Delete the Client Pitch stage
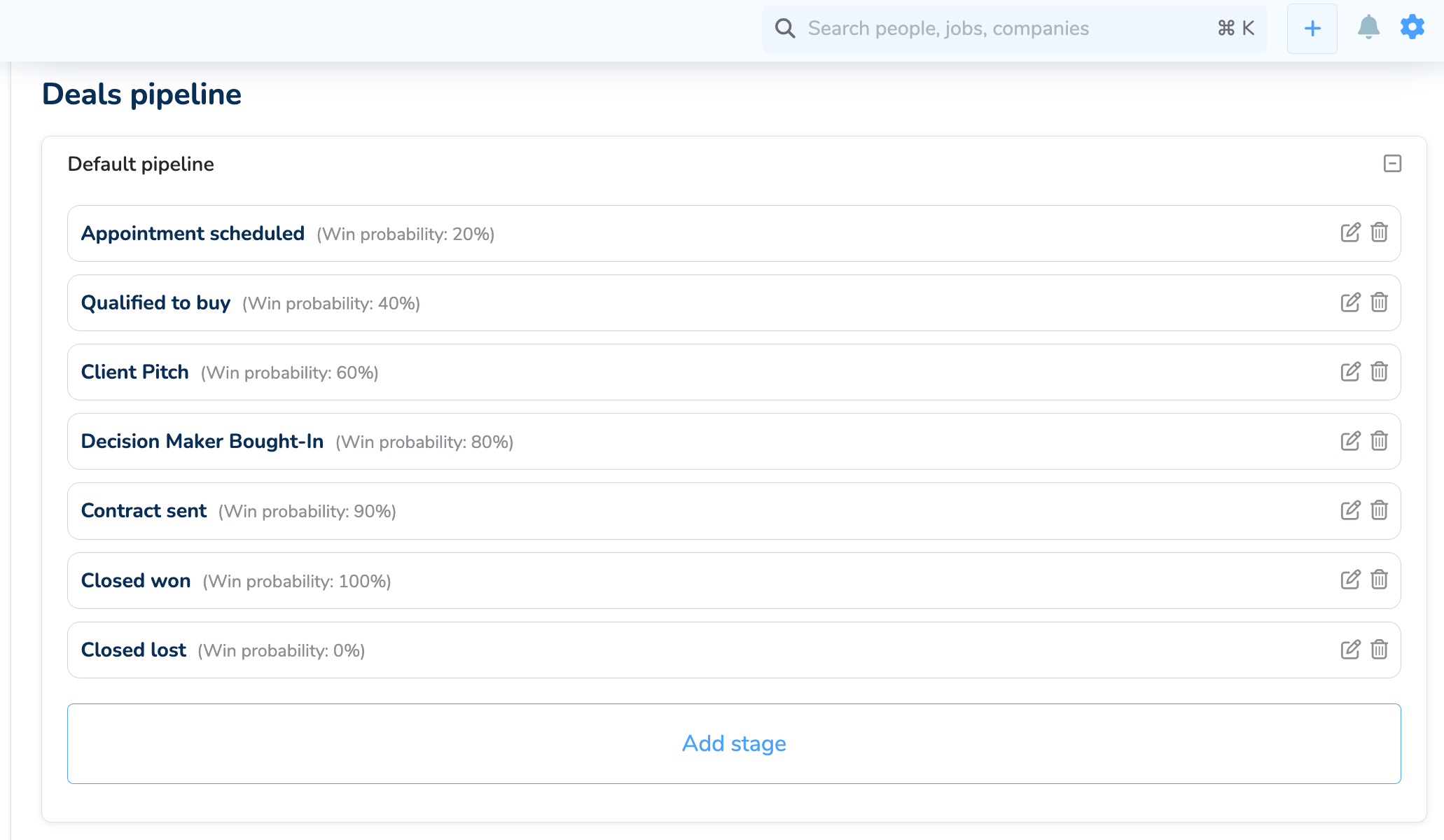The image size is (1444, 840). pyautogui.click(x=1379, y=372)
